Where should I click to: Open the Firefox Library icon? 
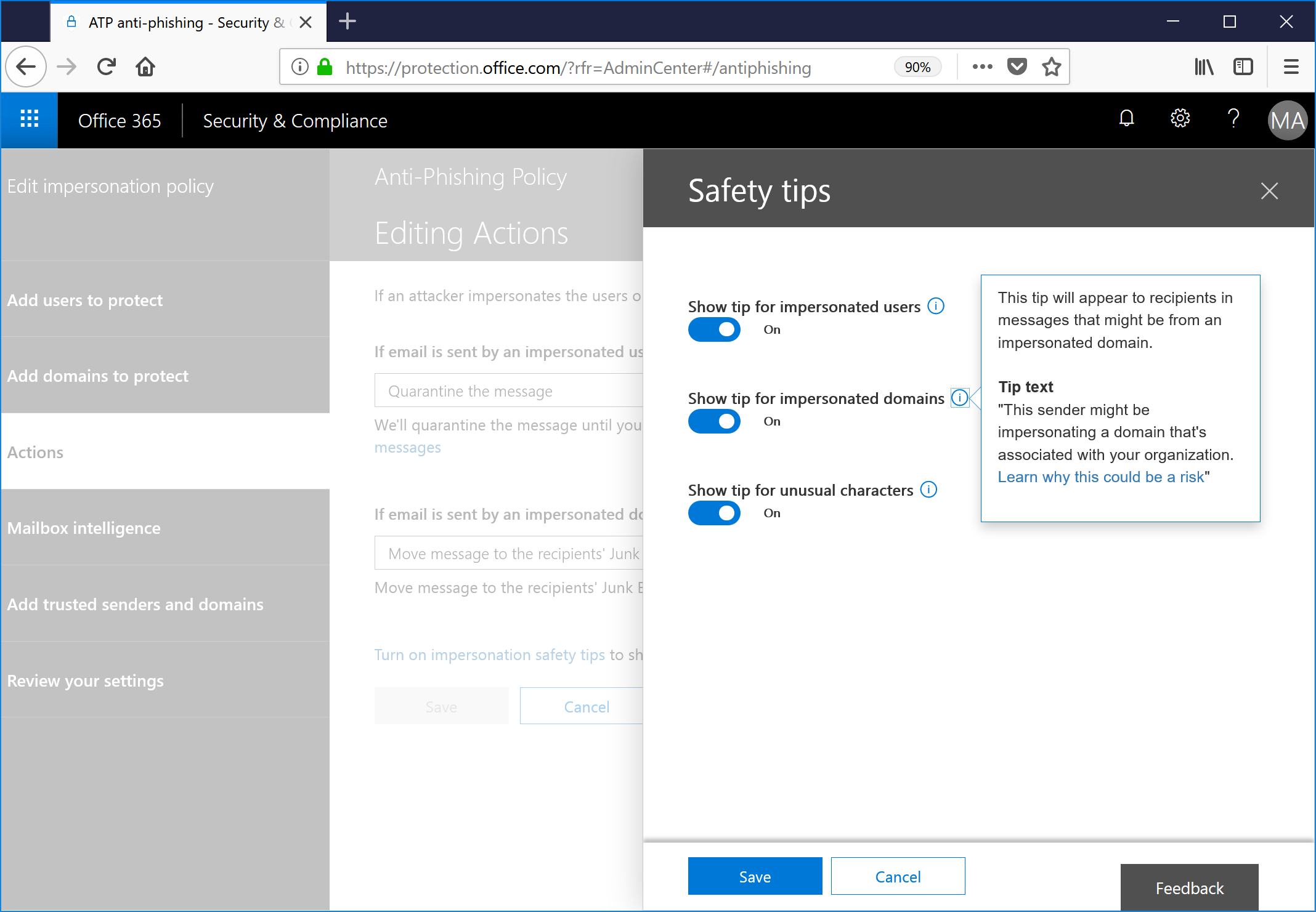(x=1204, y=67)
